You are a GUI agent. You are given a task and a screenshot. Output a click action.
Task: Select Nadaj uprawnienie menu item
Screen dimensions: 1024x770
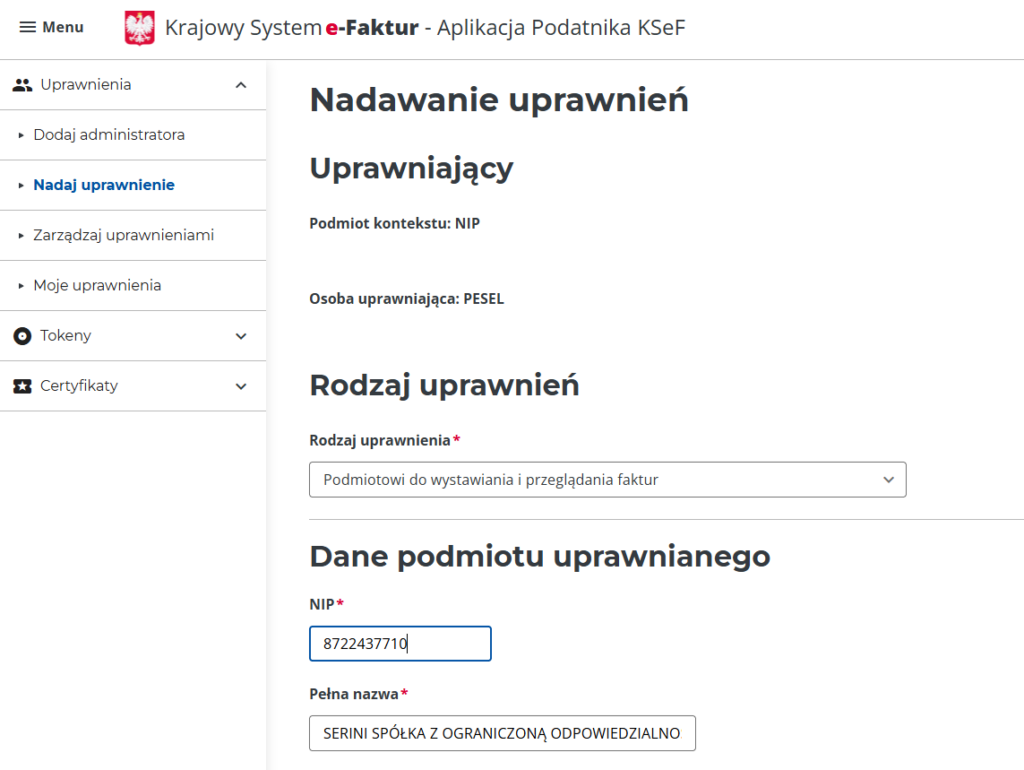(104, 185)
